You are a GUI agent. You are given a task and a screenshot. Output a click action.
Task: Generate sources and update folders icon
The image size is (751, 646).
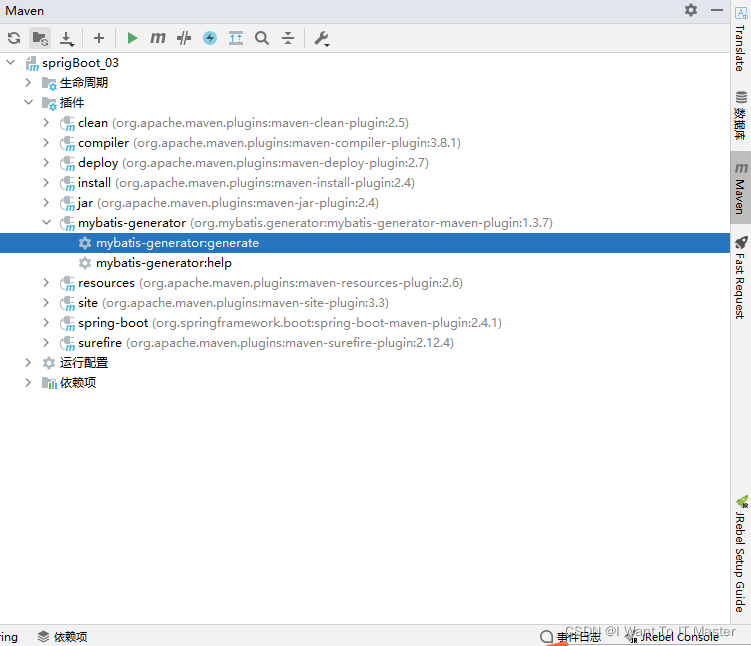pyautogui.click(x=40, y=38)
